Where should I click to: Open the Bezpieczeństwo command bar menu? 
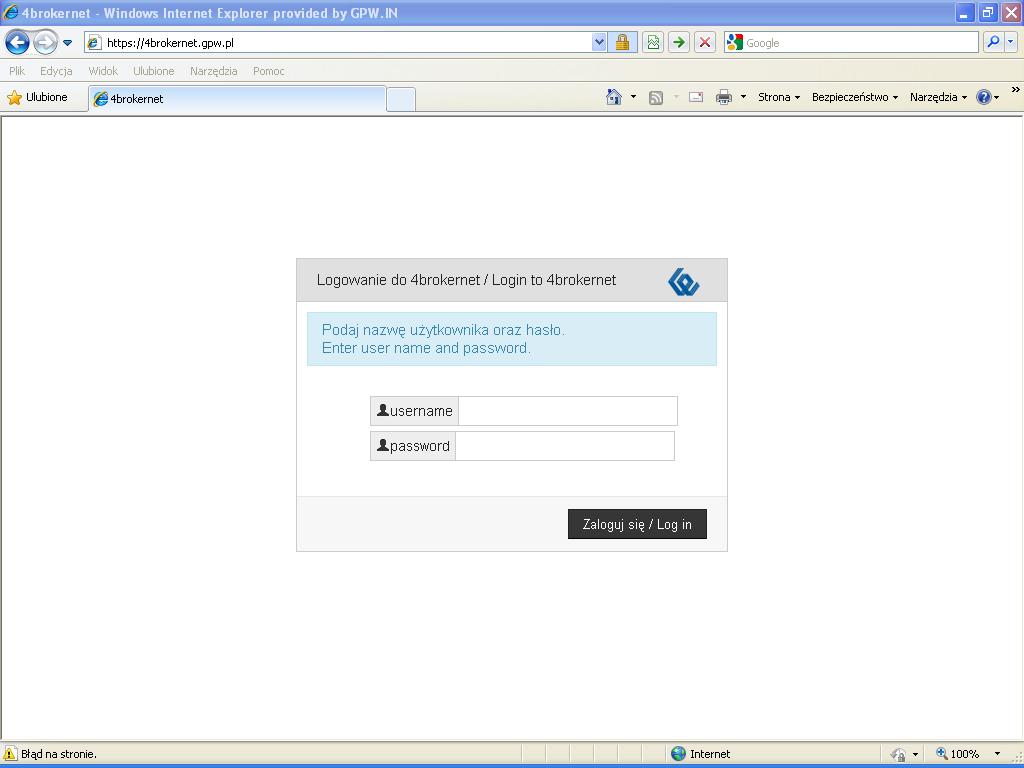(855, 97)
